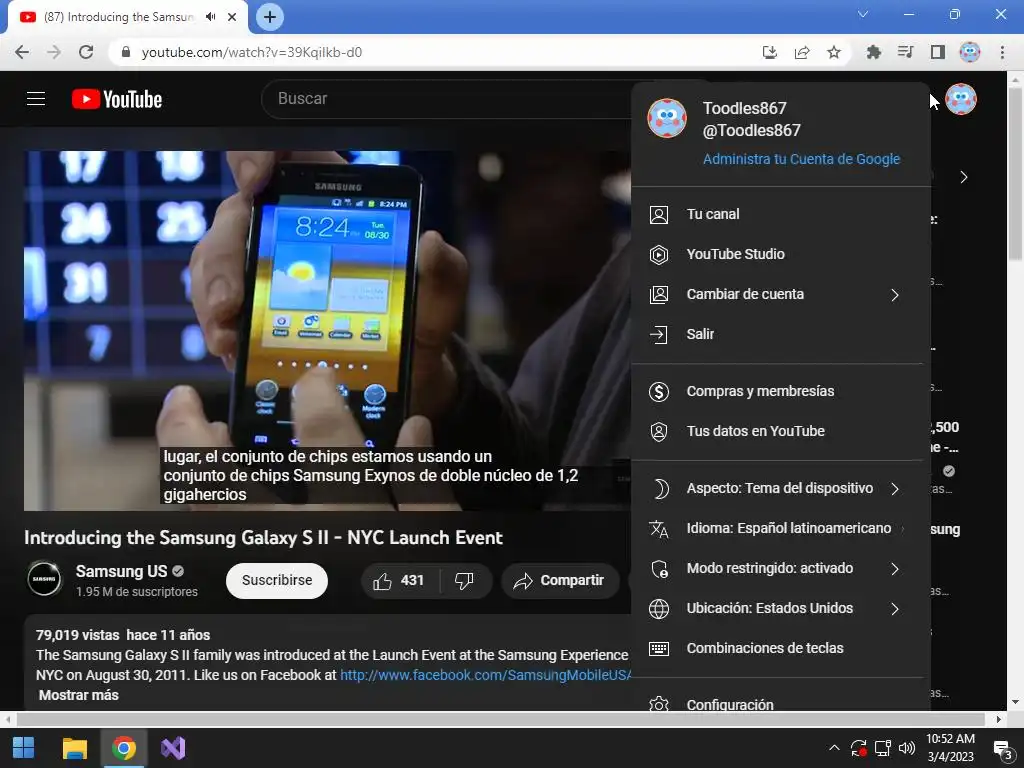Select Tu canal menu entry
This screenshot has height=768, width=1024.
pyautogui.click(x=780, y=214)
